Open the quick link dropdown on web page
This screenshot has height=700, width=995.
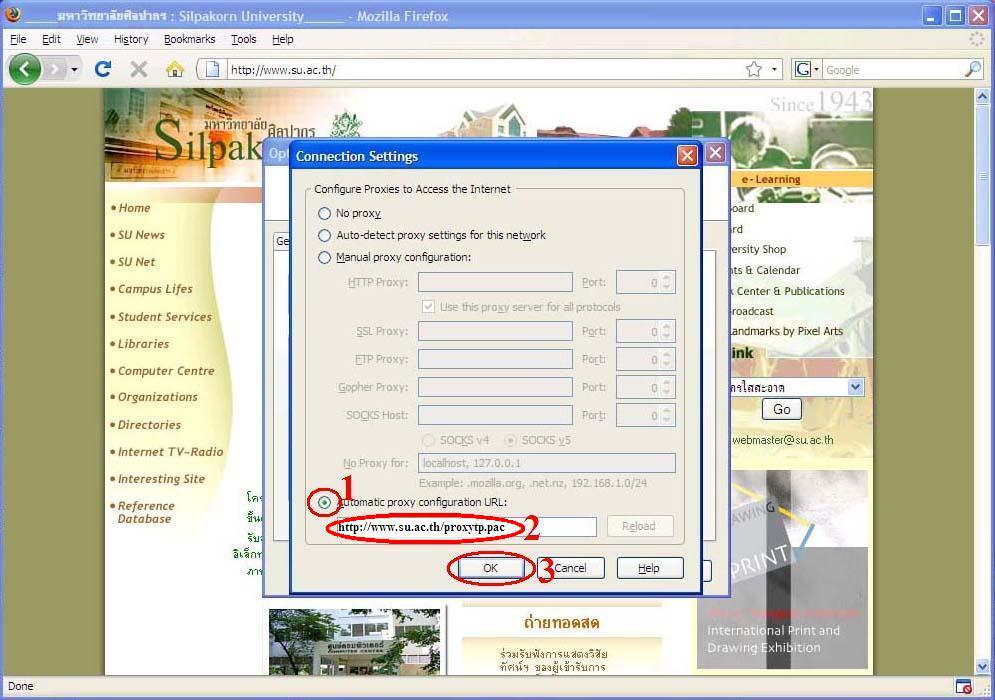pyautogui.click(x=855, y=386)
